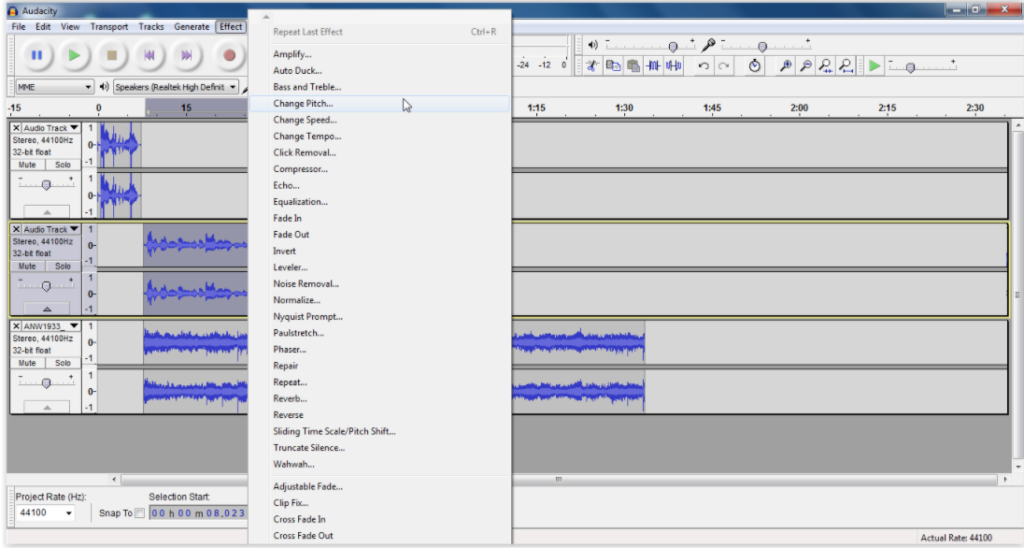The image size is (1024, 548).
Task: Click the vertical scrollbar down arrow
Action: [x=1017, y=467]
